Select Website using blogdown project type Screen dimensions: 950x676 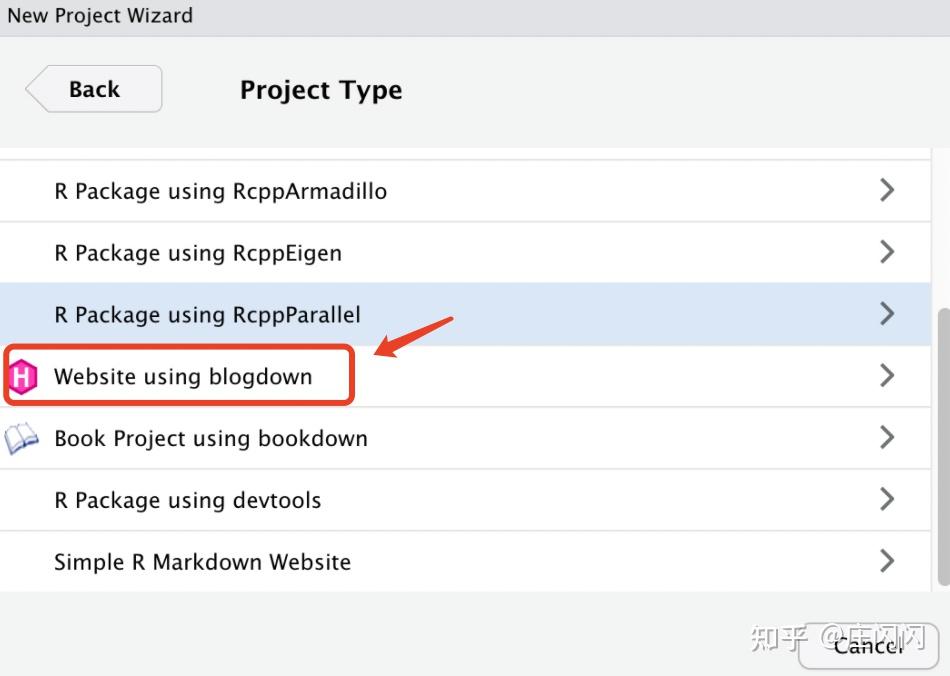tap(183, 377)
